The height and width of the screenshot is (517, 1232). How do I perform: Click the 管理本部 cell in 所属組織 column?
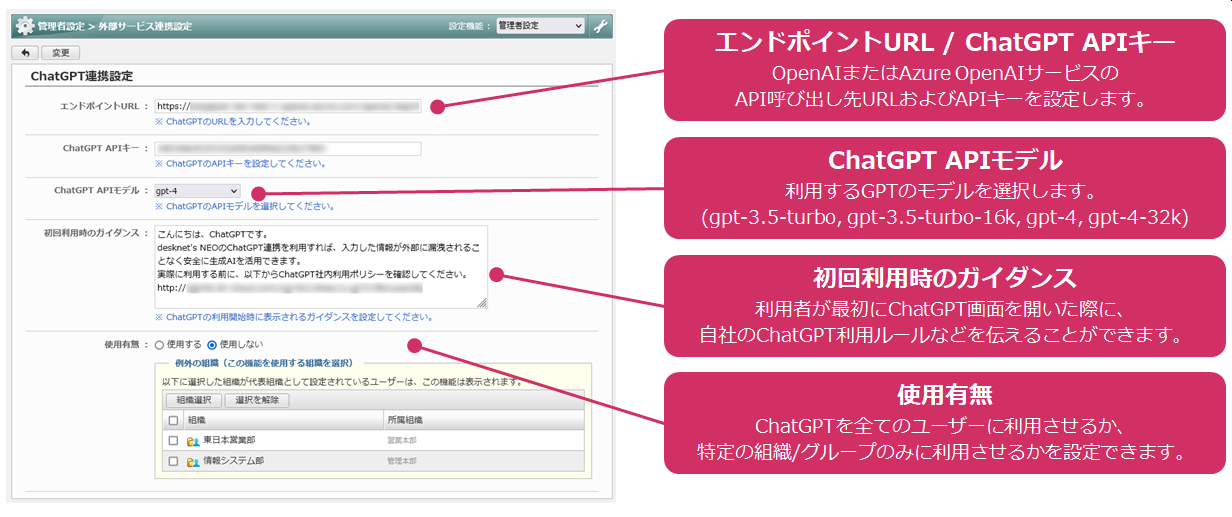point(400,461)
